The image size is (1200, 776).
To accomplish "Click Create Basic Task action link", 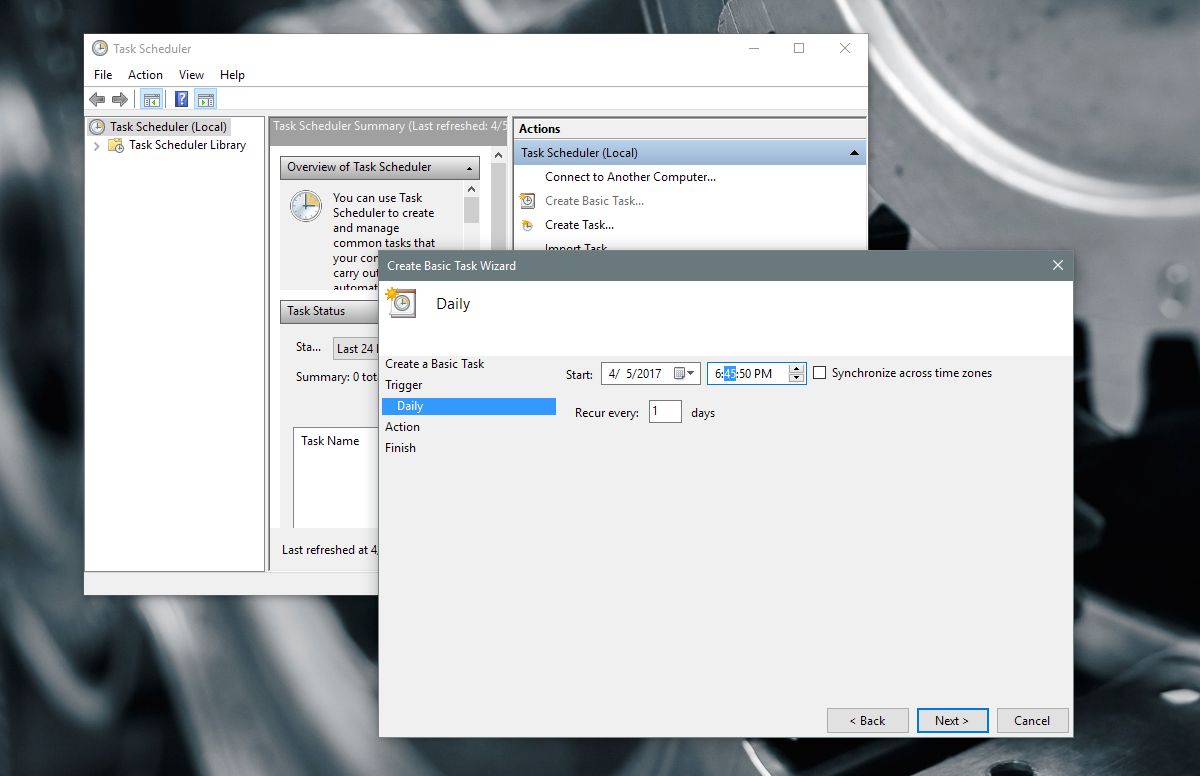I will [594, 201].
